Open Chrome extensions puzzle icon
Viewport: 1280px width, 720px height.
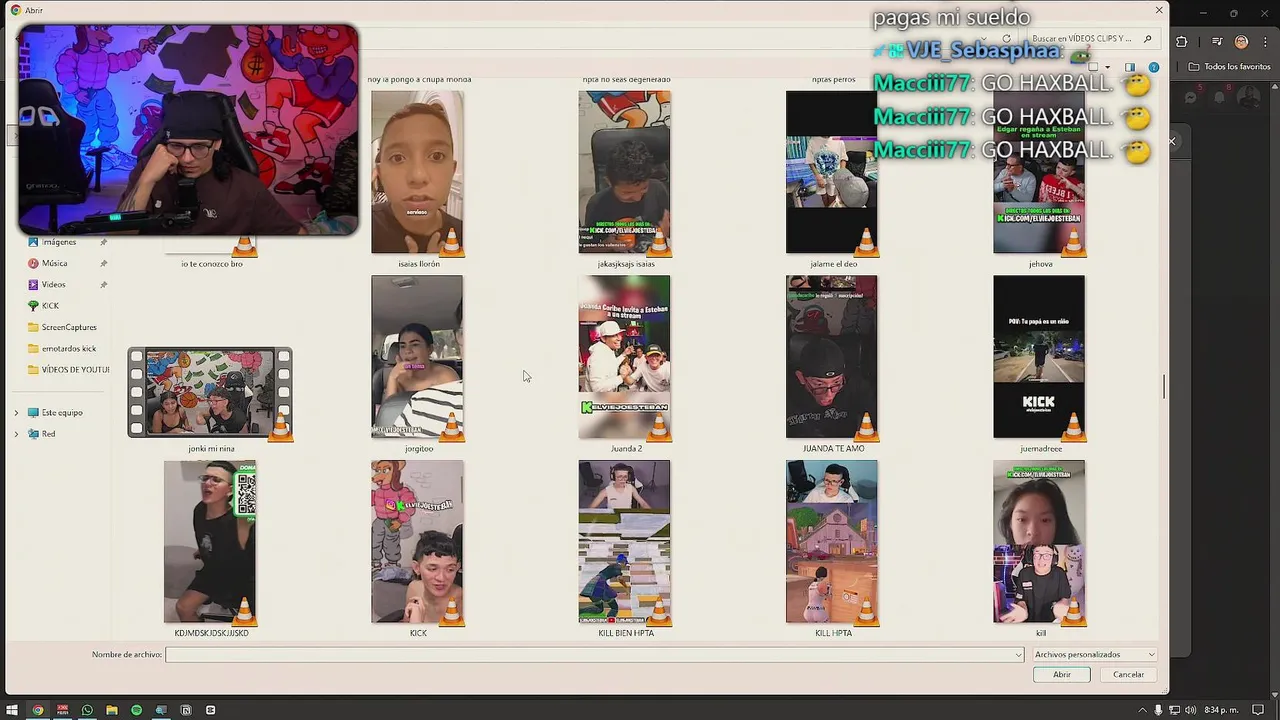click(1182, 41)
